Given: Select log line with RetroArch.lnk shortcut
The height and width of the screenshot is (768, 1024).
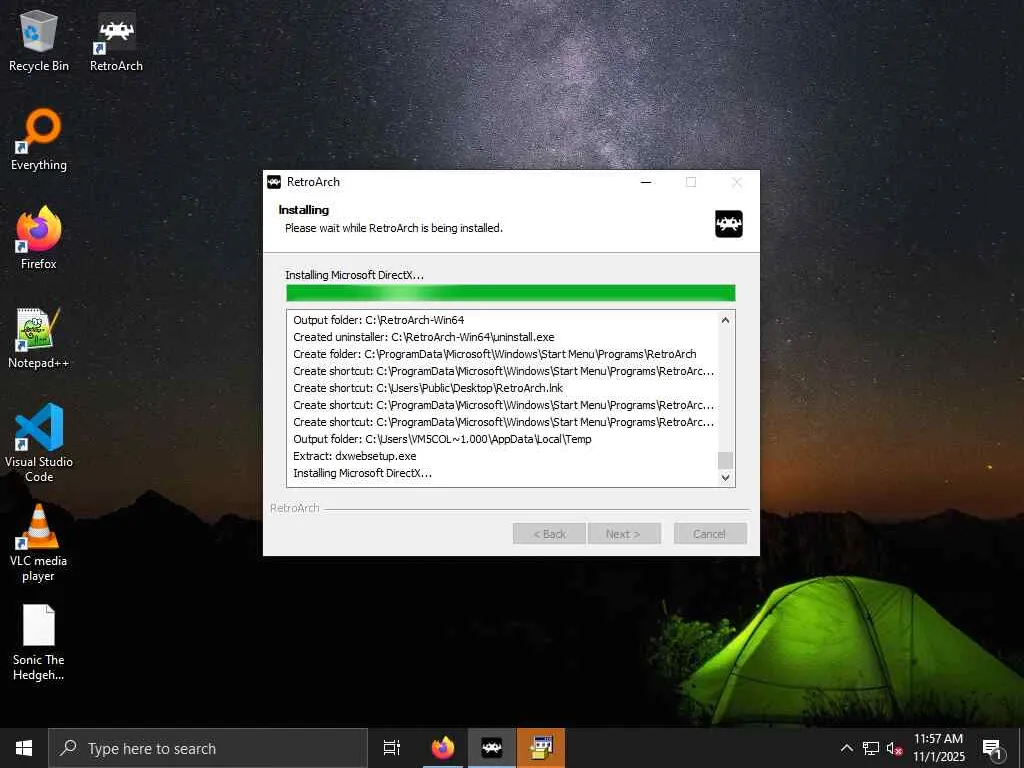Looking at the screenshot, I should [428, 388].
